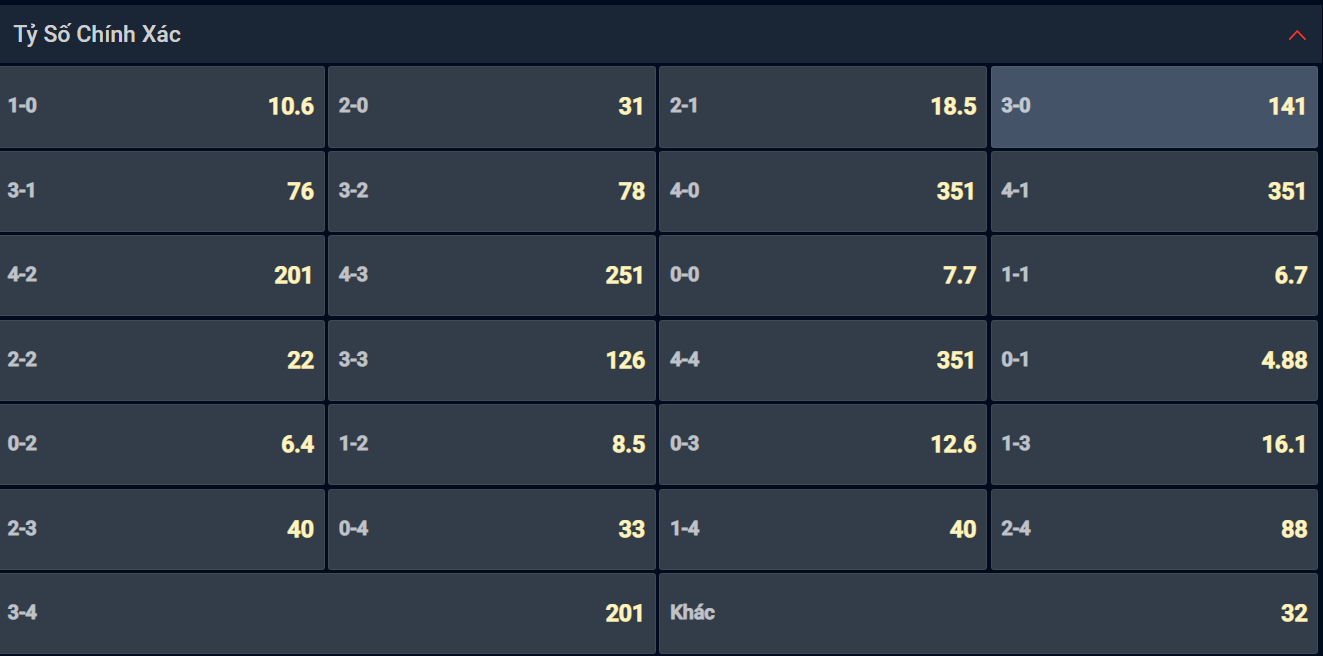Select the 1-3 score at 16.1
Viewport: 1323px width, 656px height.
coord(1154,445)
